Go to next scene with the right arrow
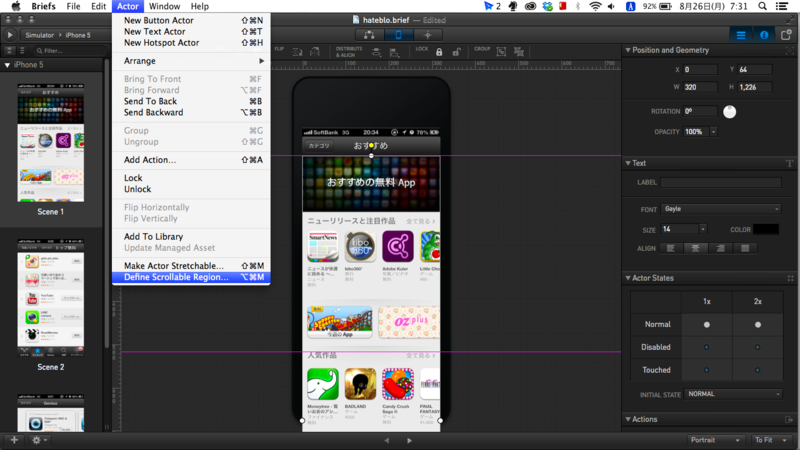 coord(409,440)
